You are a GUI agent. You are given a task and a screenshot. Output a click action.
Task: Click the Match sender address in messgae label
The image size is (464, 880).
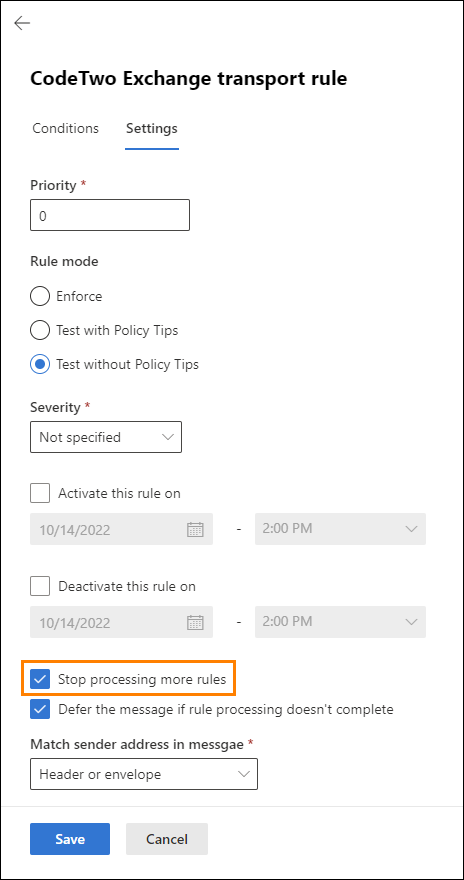point(137,744)
